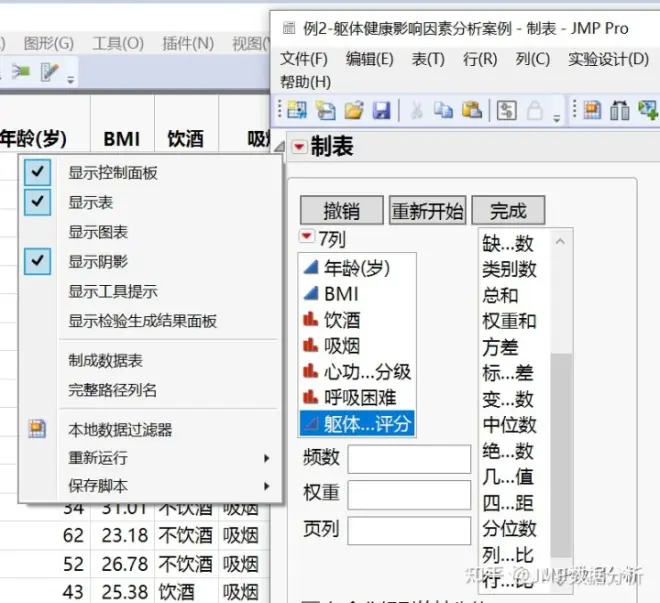Image resolution: width=660 pixels, height=603 pixels.
Task: Click the cut scissors icon
Action: 416,110
